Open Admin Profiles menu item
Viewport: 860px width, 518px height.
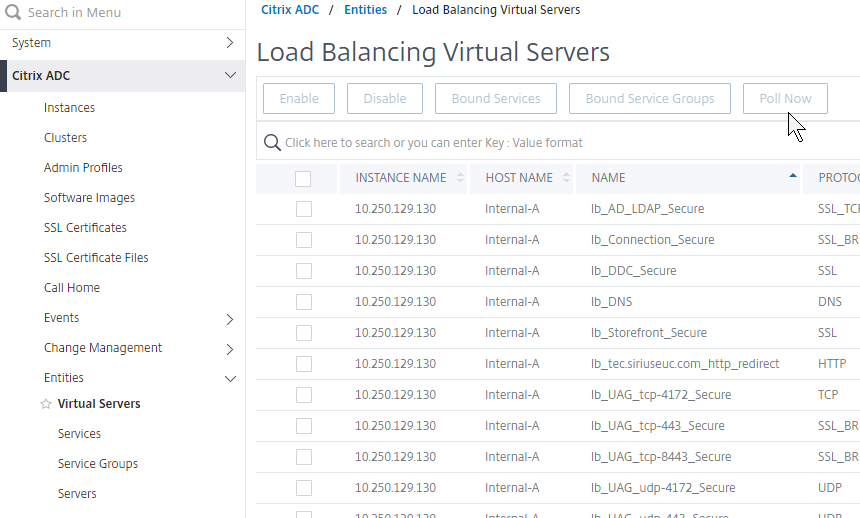[83, 168]
